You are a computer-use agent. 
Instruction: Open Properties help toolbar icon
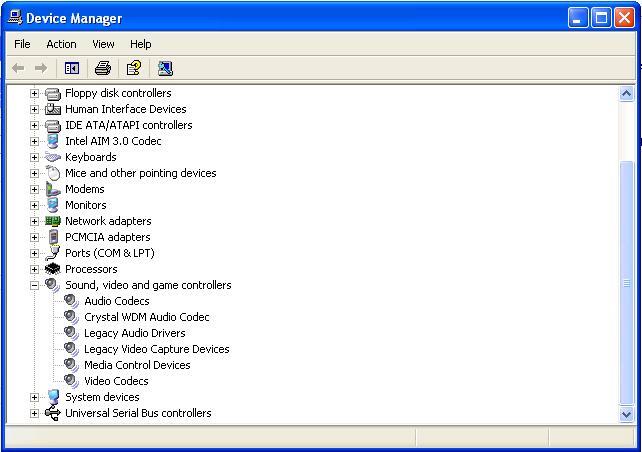(134, 68)
